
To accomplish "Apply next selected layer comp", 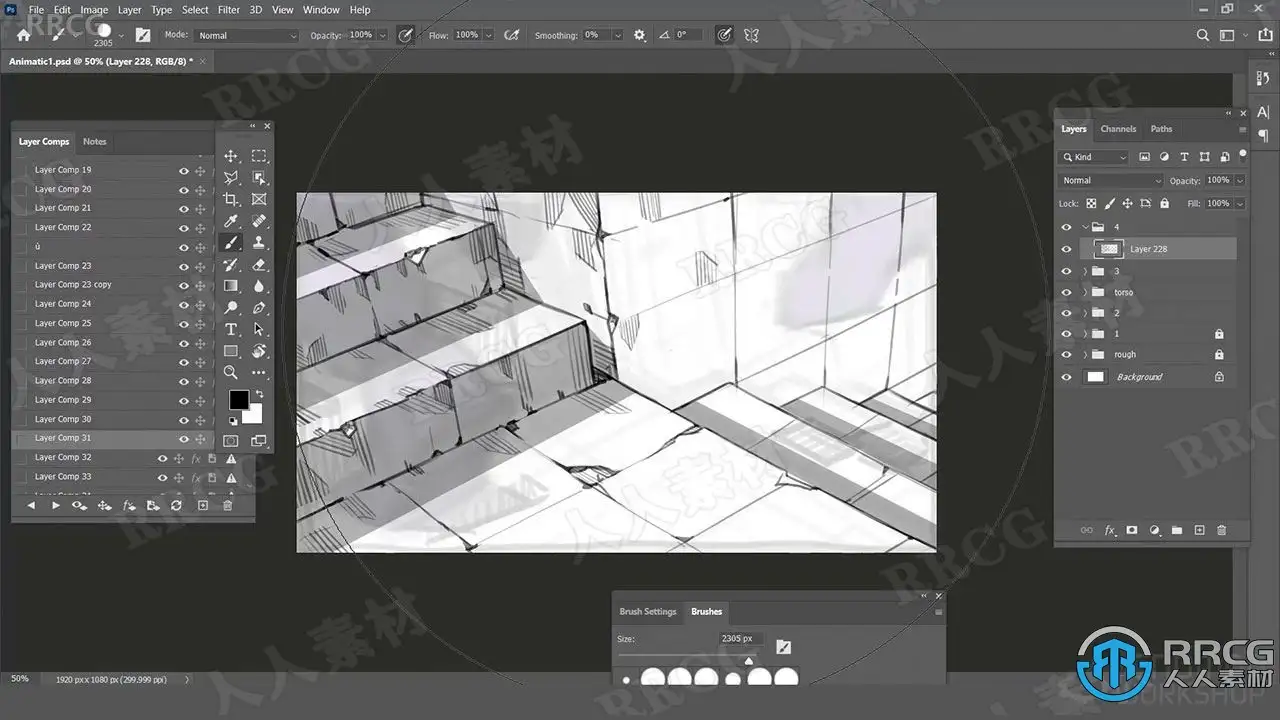I will (55, 506).
